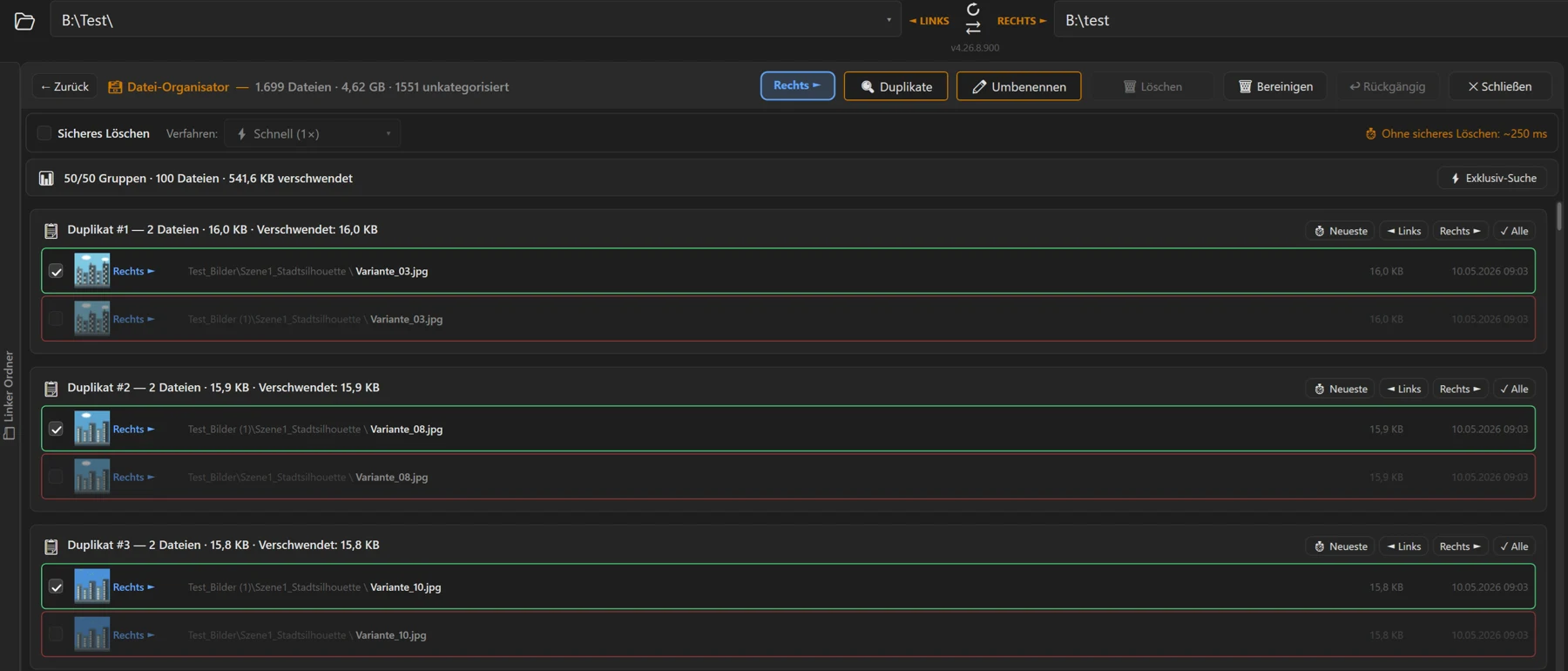This screenshot has height=671, width=1568.
Task: Check Test_Bilder Variante_10.jpg bottom row checkbox
Action: [56, 635]
